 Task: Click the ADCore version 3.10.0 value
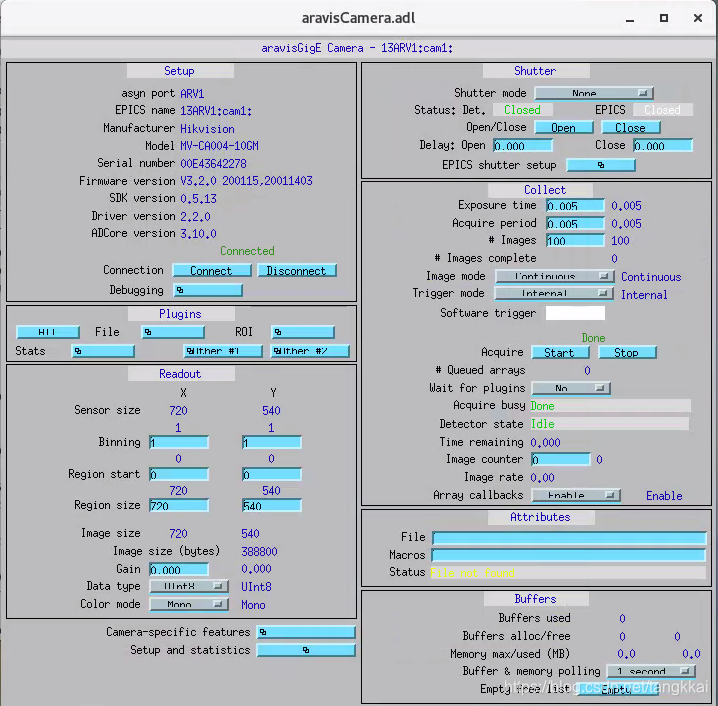198,234
